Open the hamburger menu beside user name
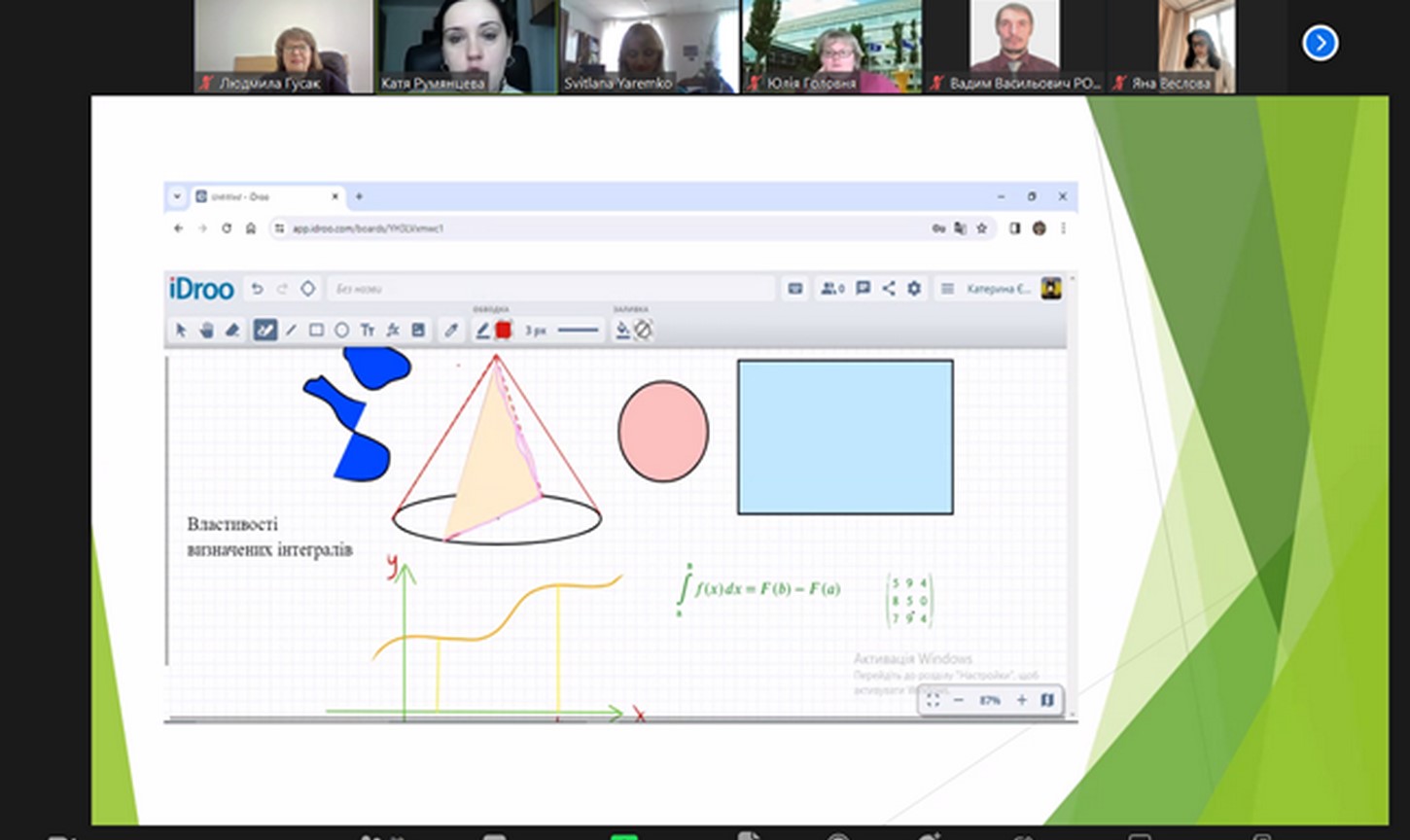 point(946,289)
